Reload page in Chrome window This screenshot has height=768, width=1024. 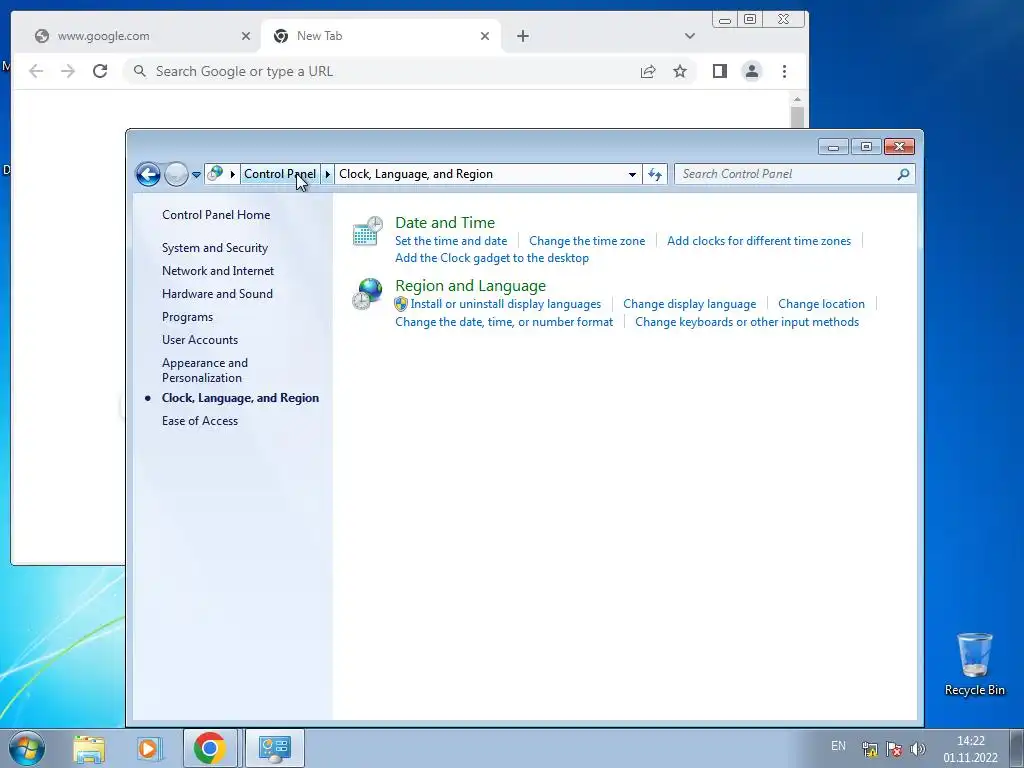[x=100, y=71]
